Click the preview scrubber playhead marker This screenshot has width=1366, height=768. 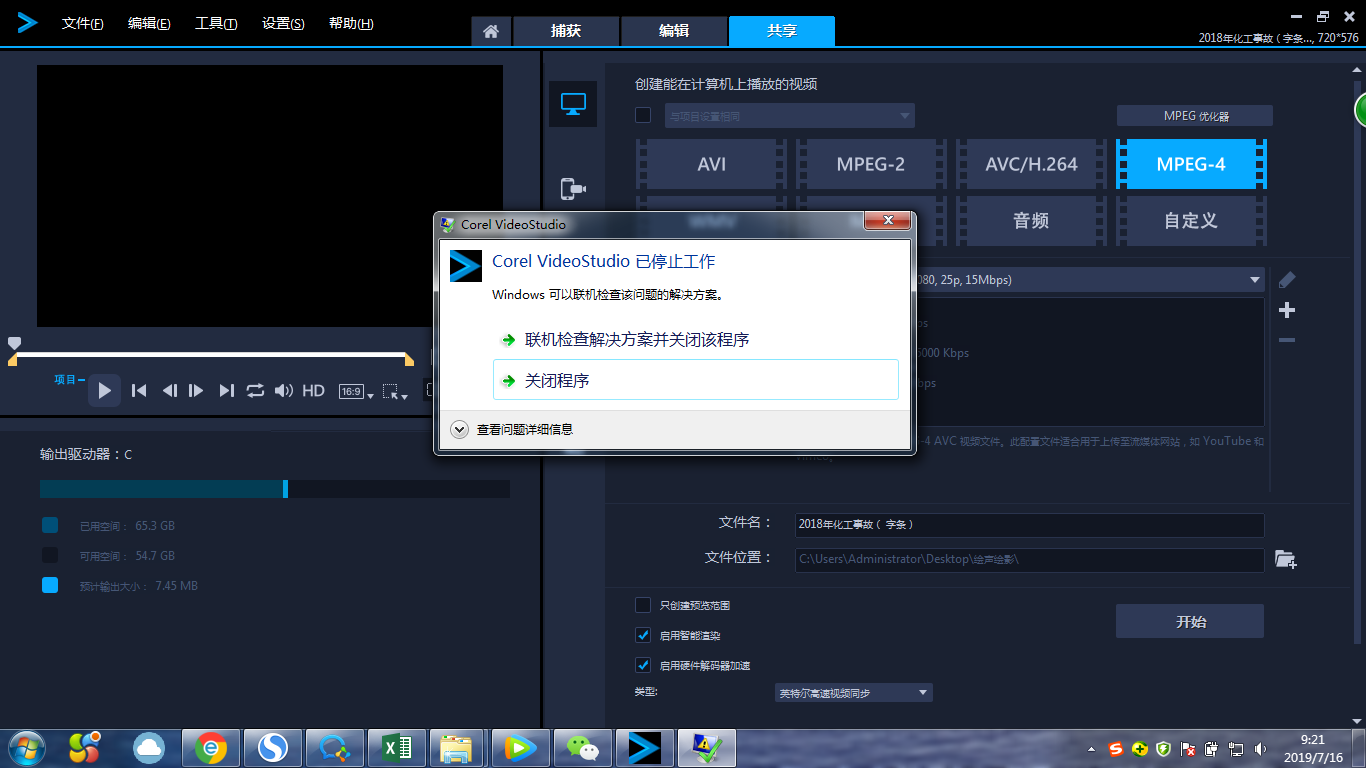14,344
